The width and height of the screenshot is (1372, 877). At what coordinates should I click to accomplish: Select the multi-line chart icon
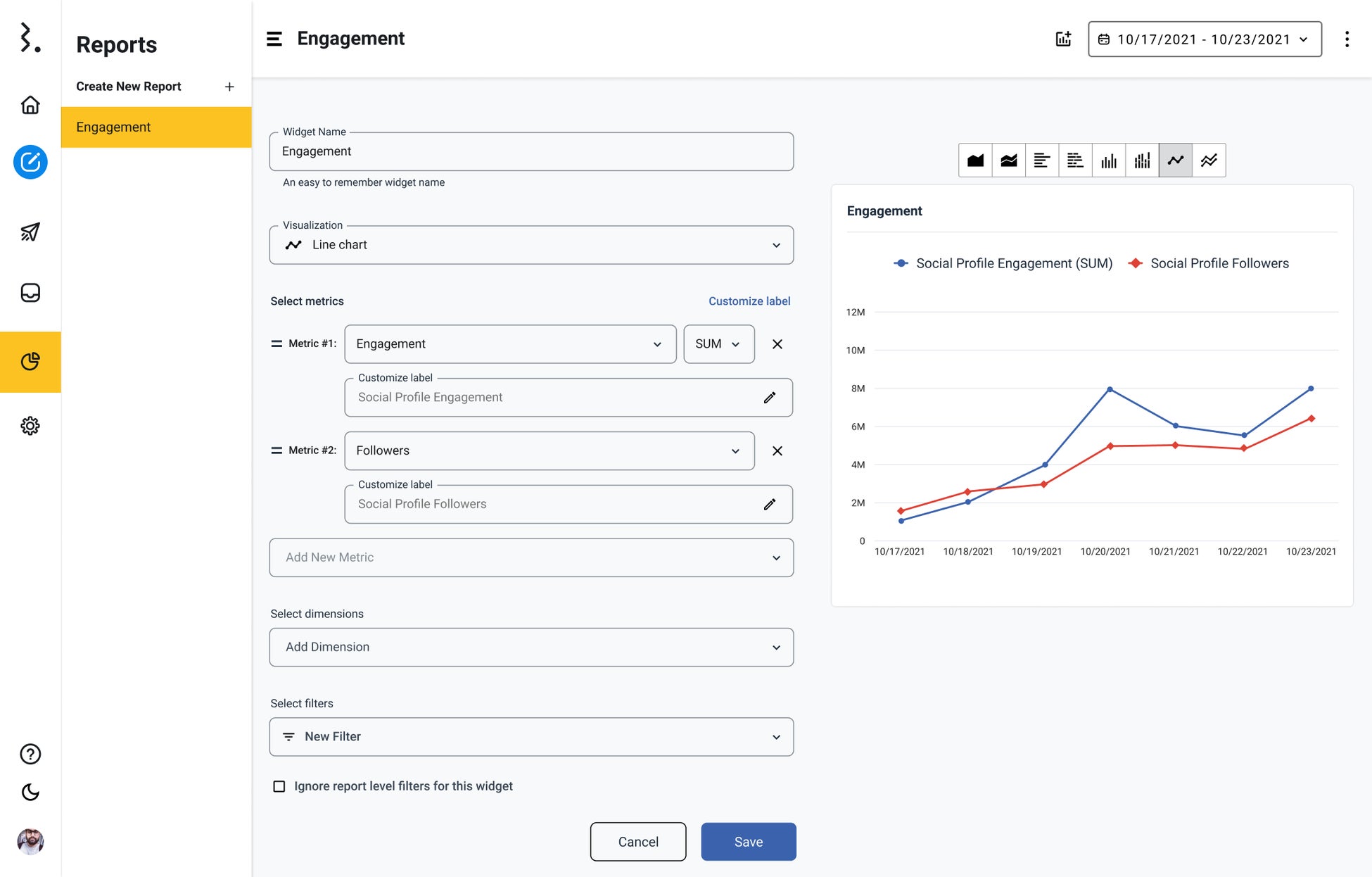pyautogui.click(x=1209, y=160)
